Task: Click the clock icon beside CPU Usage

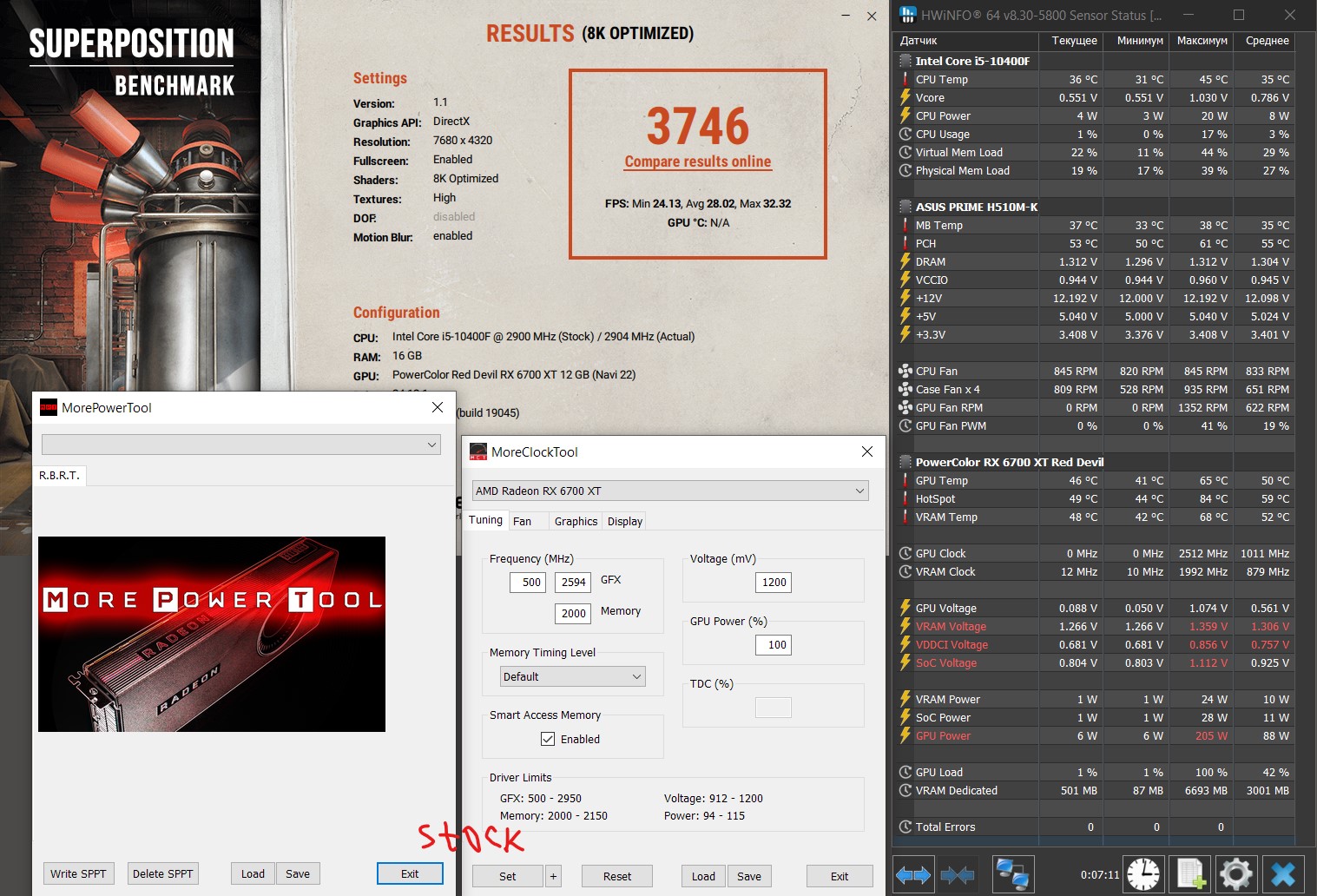Action: click(905, 134)
